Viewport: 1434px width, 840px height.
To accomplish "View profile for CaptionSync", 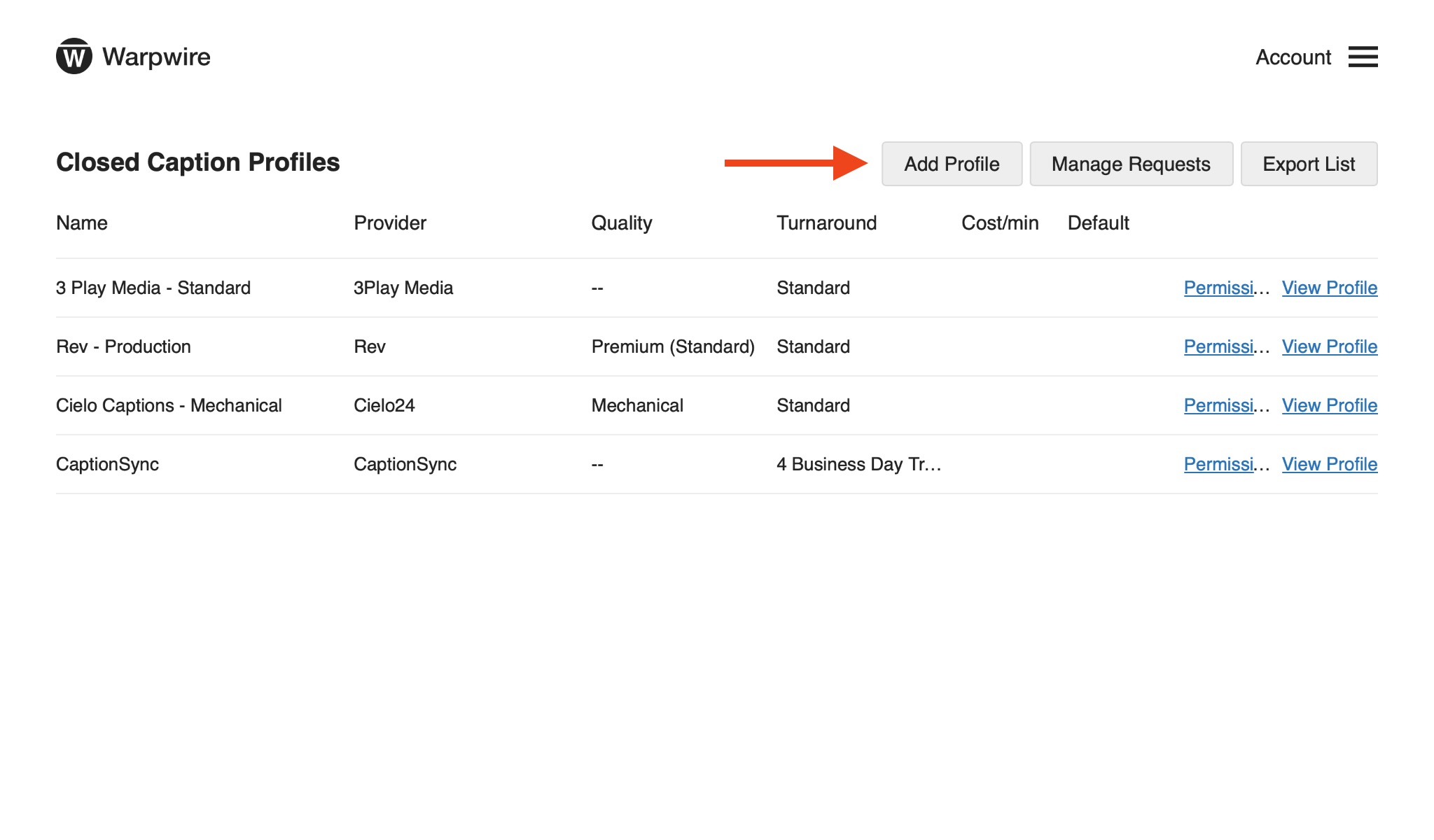I will point(1328,464).
